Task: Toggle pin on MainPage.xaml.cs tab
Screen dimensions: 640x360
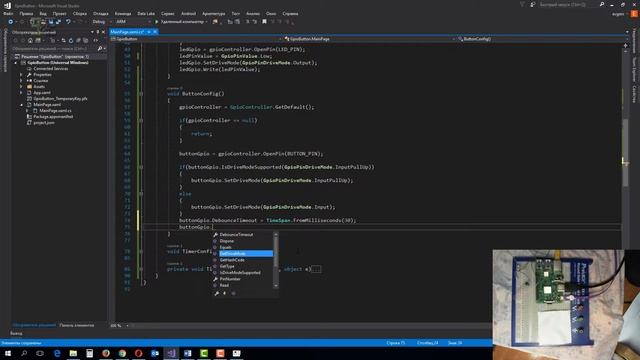Action: pos(149,32)
